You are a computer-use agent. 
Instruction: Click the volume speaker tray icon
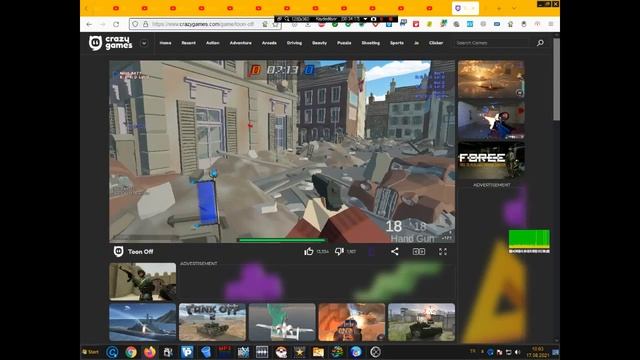(x=518, y=352)
